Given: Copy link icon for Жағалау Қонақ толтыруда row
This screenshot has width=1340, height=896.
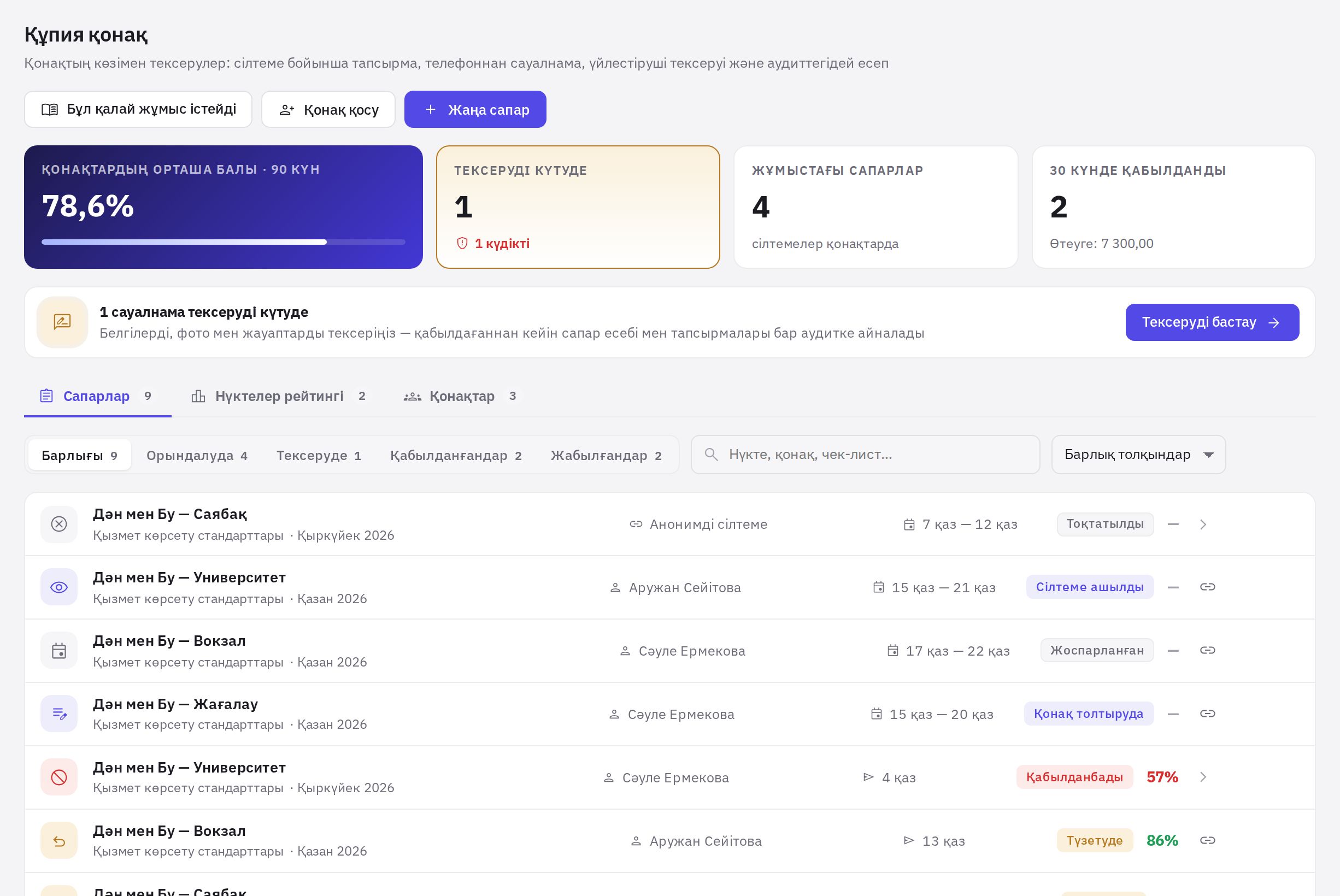Looking at the screenshot, I should coord(1207,714).
